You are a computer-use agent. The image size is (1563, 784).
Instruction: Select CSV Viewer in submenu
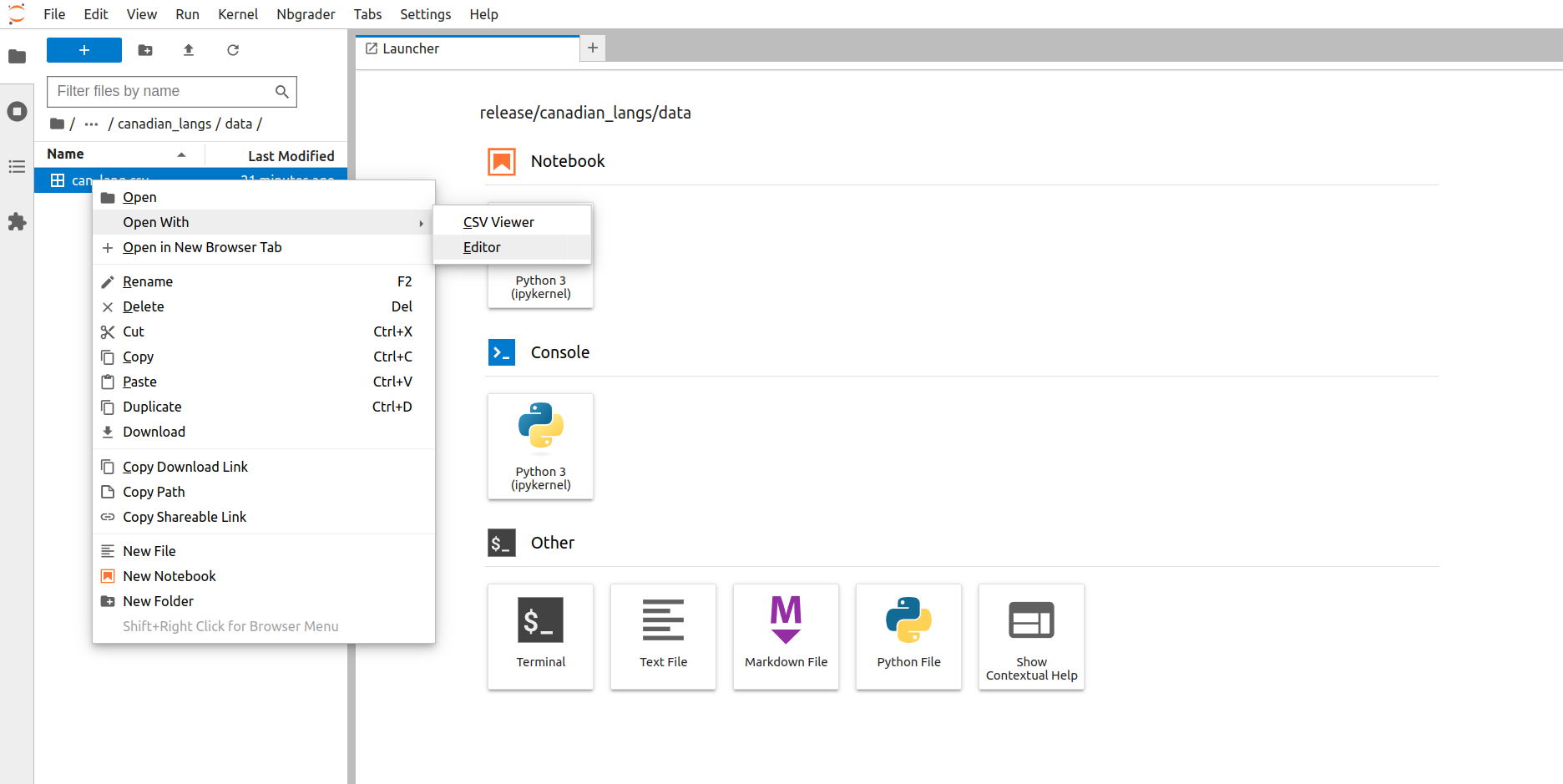(512, 222)
